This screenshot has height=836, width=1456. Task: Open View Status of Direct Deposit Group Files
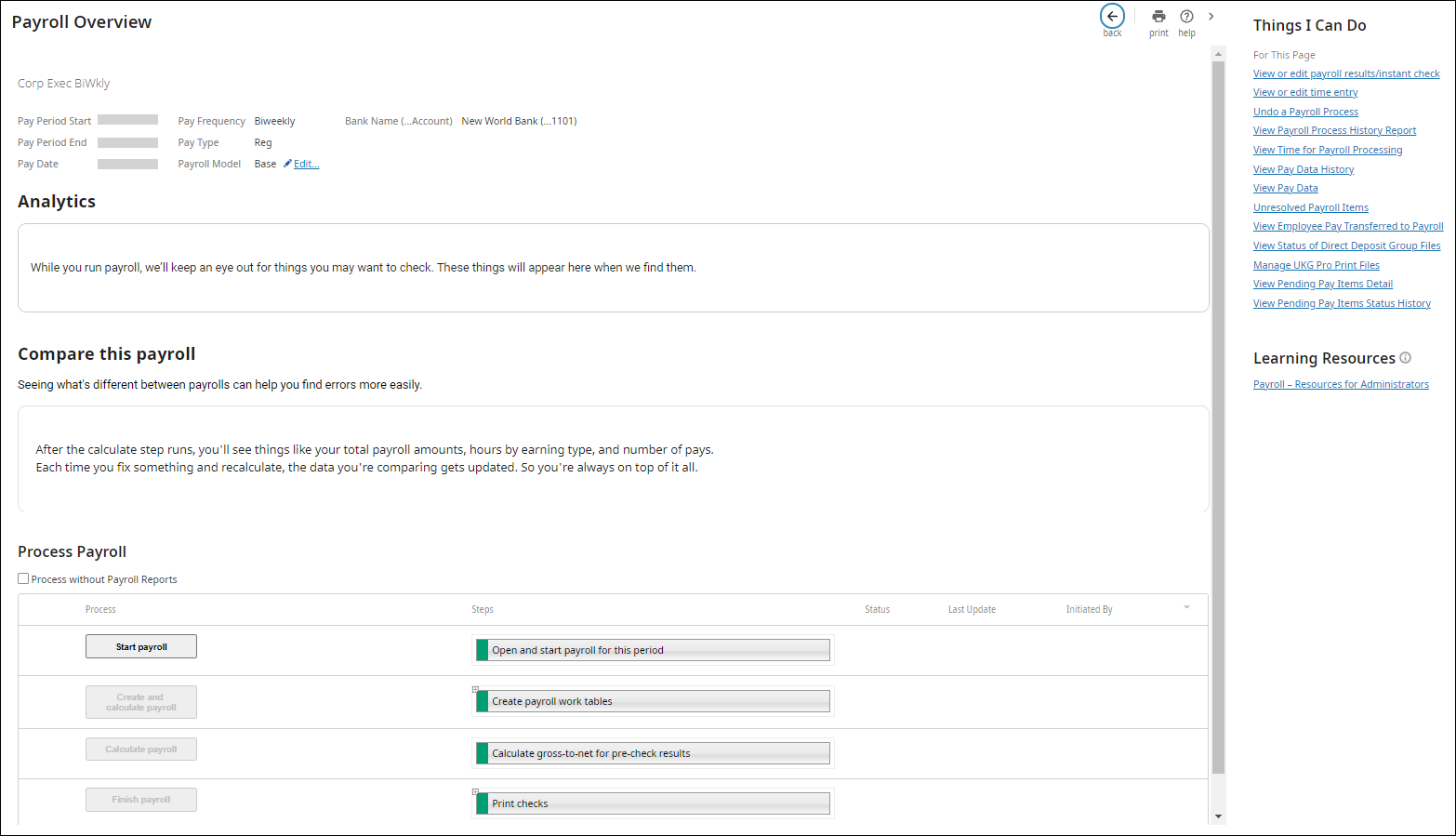tap(1346, 245)
